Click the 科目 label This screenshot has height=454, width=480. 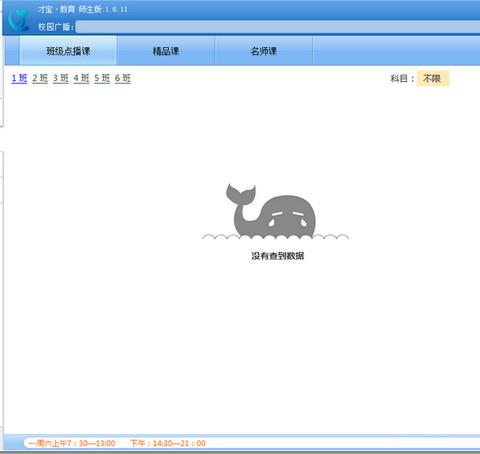click(402, 79)
